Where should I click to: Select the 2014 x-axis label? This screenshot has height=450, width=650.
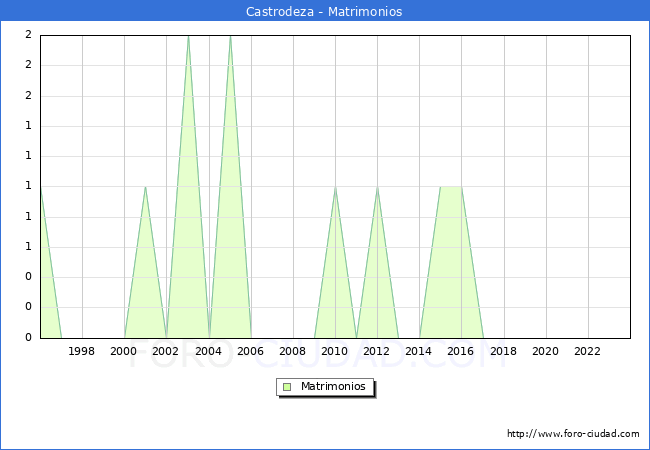(x=419, y=352)
